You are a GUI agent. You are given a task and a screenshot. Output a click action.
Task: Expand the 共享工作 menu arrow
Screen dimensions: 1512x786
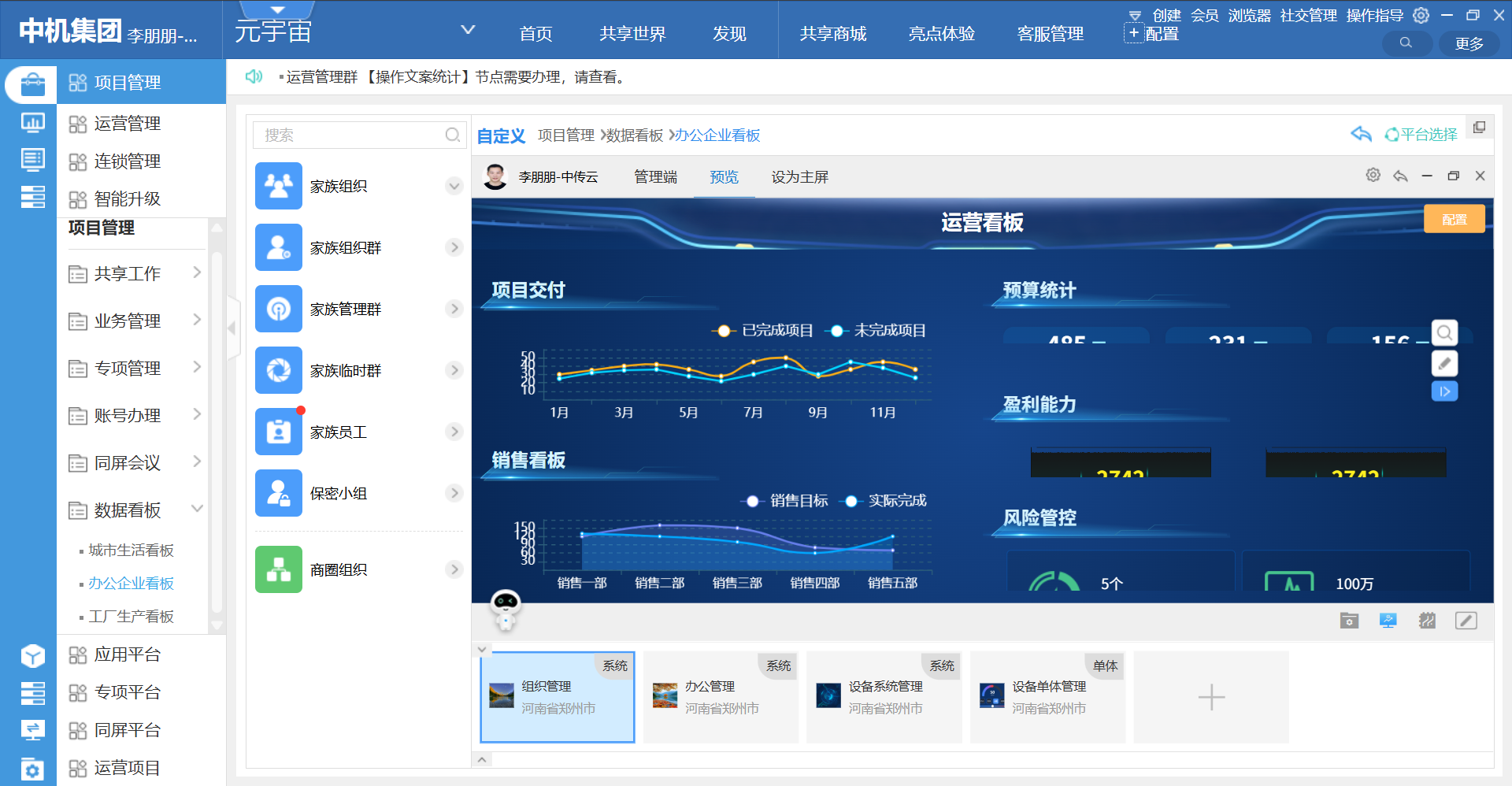click(x=197, y=273)
